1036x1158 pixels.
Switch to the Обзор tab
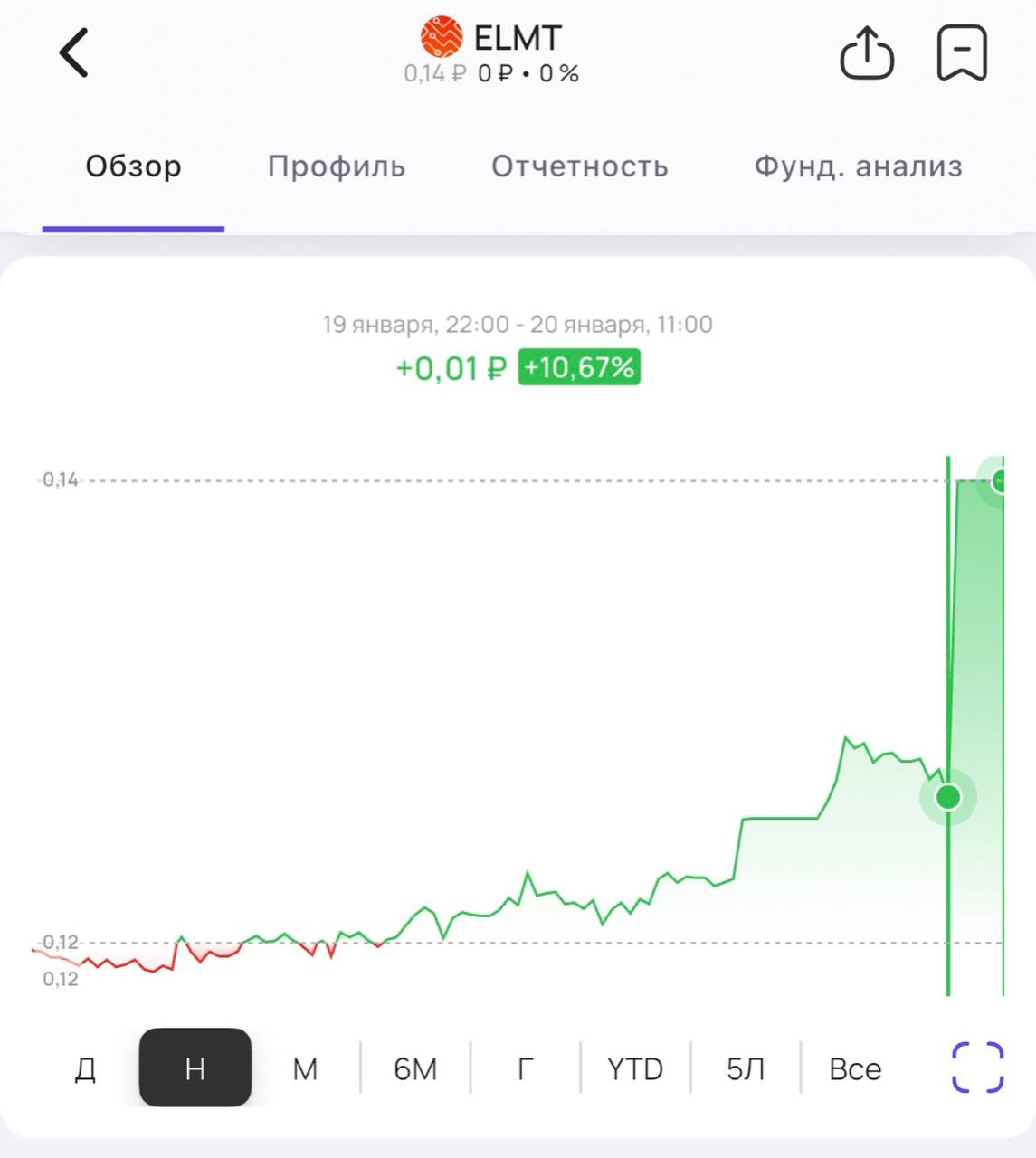[x=133, y=166]
